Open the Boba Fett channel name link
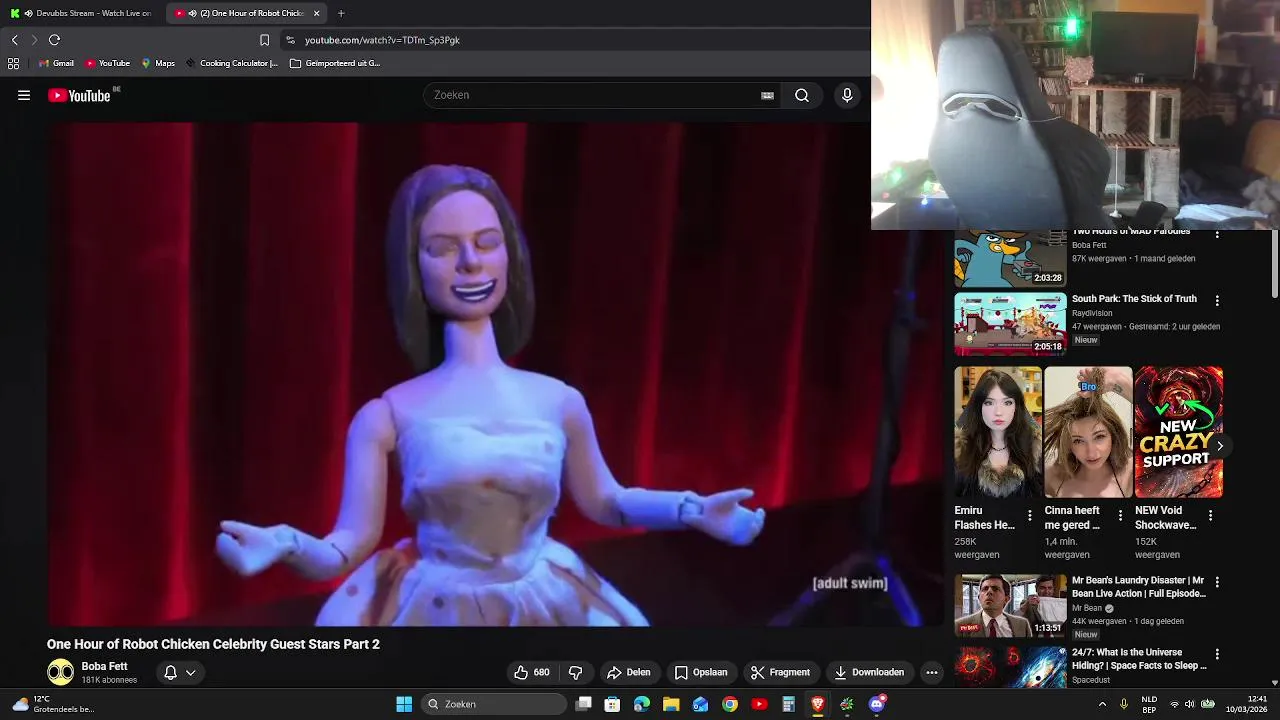 (104, 666)
